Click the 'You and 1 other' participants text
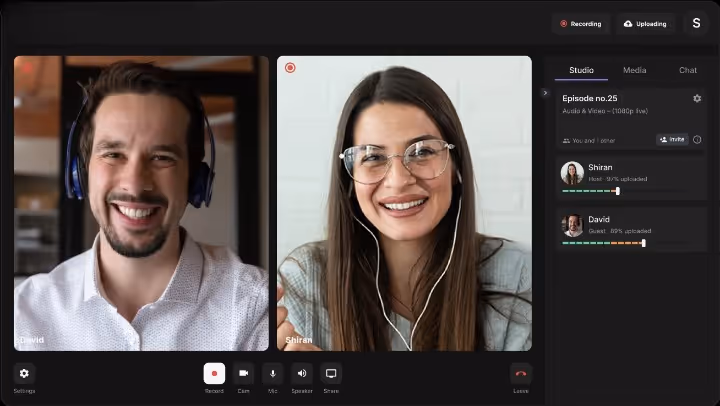This screenshot has width=720, height=406. coord(594,141)
